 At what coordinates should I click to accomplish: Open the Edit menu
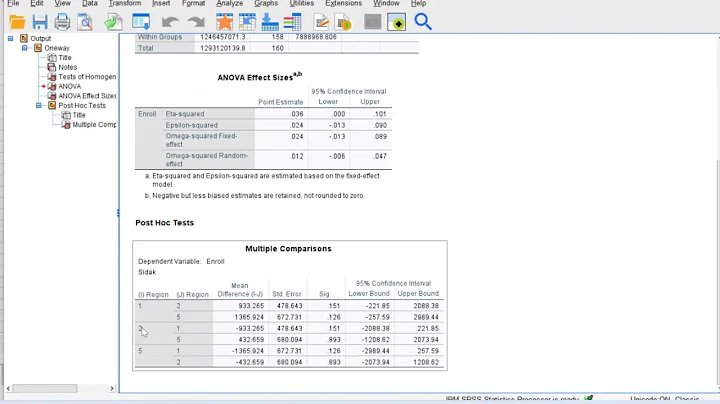click(x=37, y=3)
